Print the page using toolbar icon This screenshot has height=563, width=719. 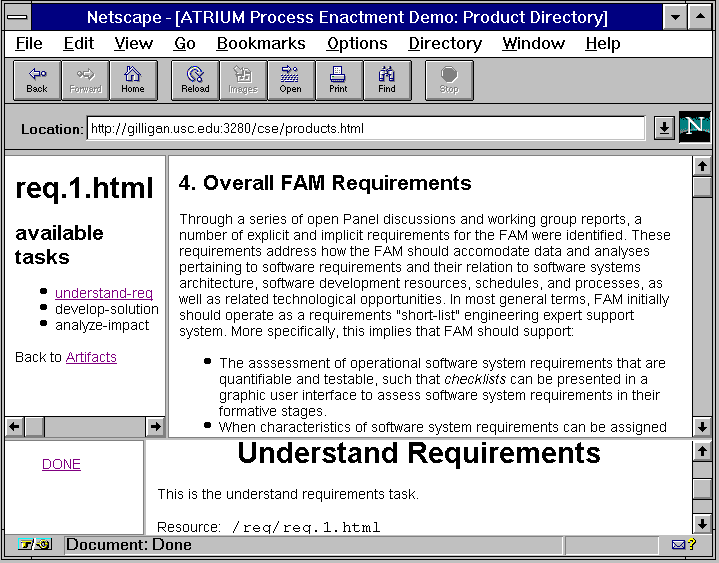tap(338, 80)
